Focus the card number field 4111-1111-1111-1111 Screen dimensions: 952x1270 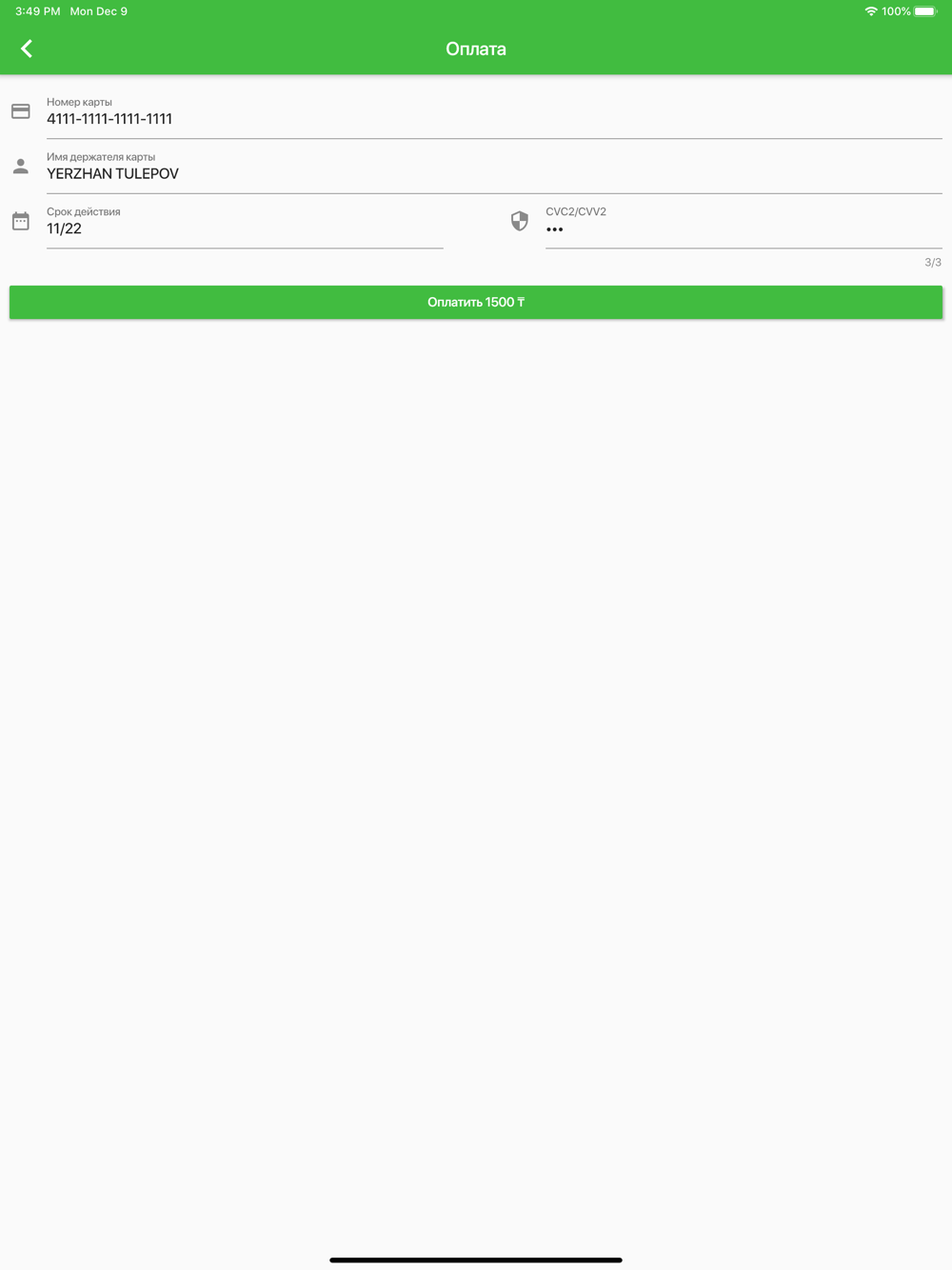point(494,119)
